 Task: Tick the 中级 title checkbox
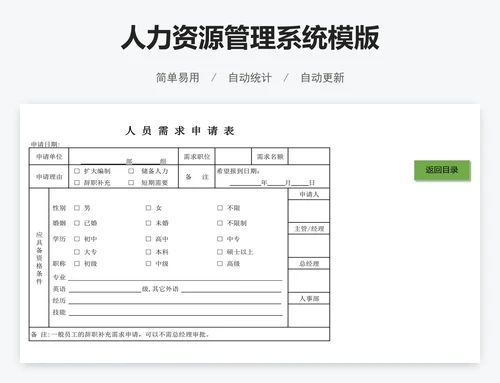(148, 264)
